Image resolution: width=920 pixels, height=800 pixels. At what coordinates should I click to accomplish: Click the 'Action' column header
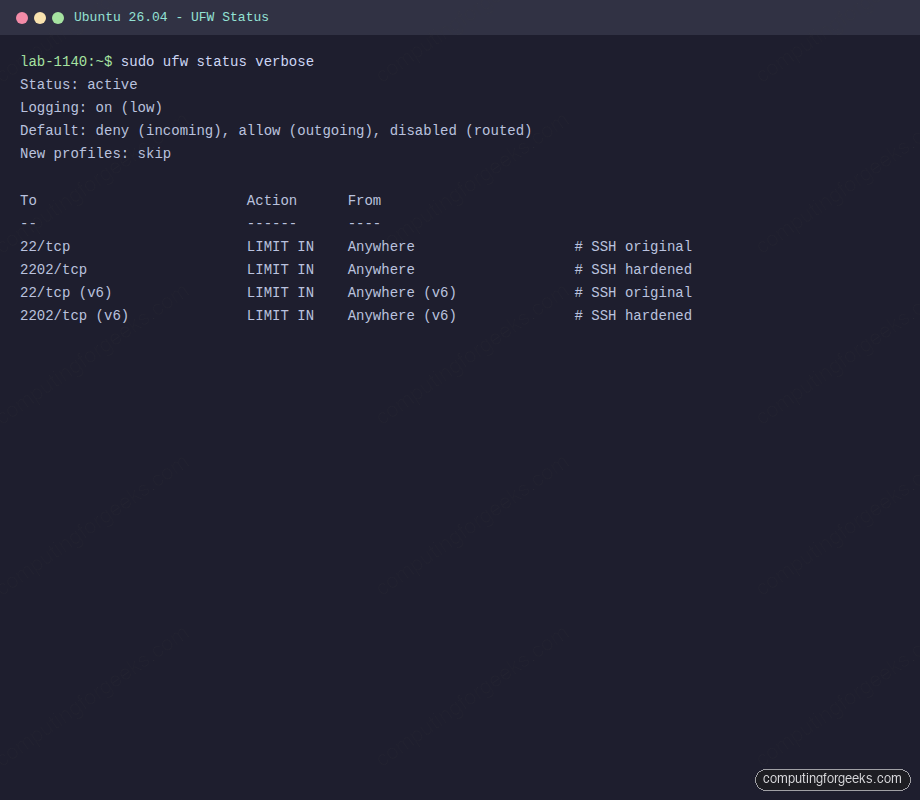click(x=271, y=200)
